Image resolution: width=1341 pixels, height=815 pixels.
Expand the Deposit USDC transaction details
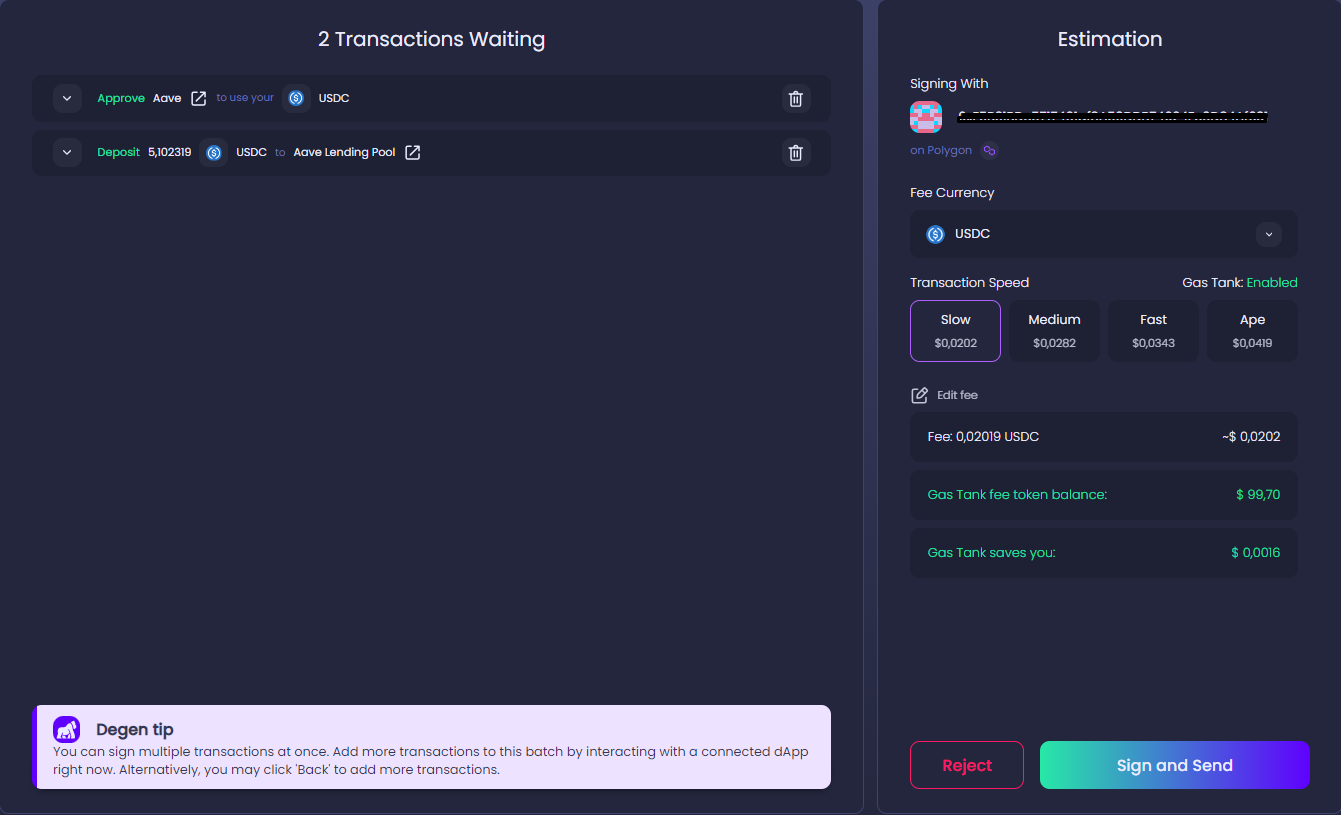(x=67, y=152)
